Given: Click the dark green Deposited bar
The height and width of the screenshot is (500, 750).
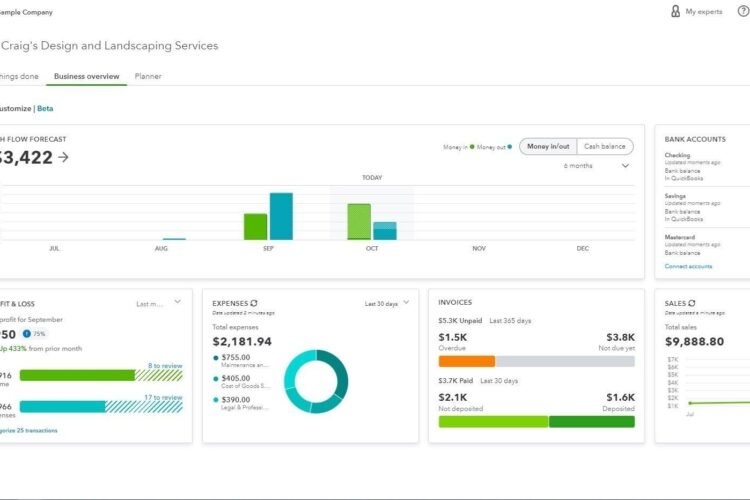Looking at the screenshot, I should pyautogui.click(x=592, y=422).
